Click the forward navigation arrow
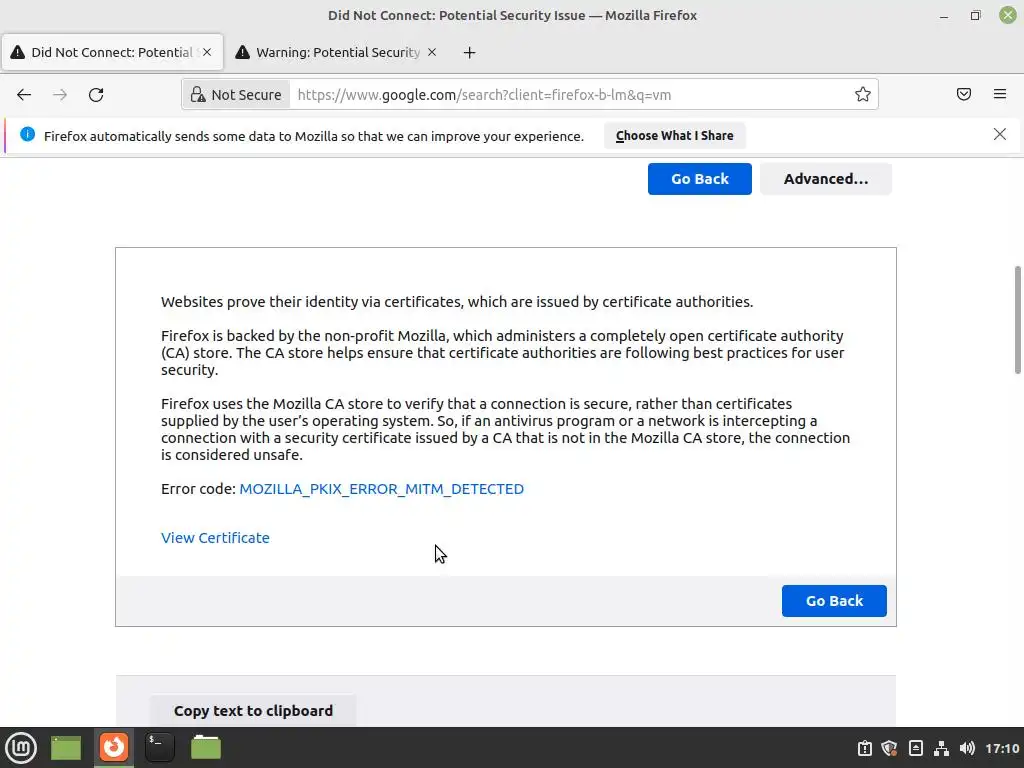1024x768 pixels. (60, 95)
